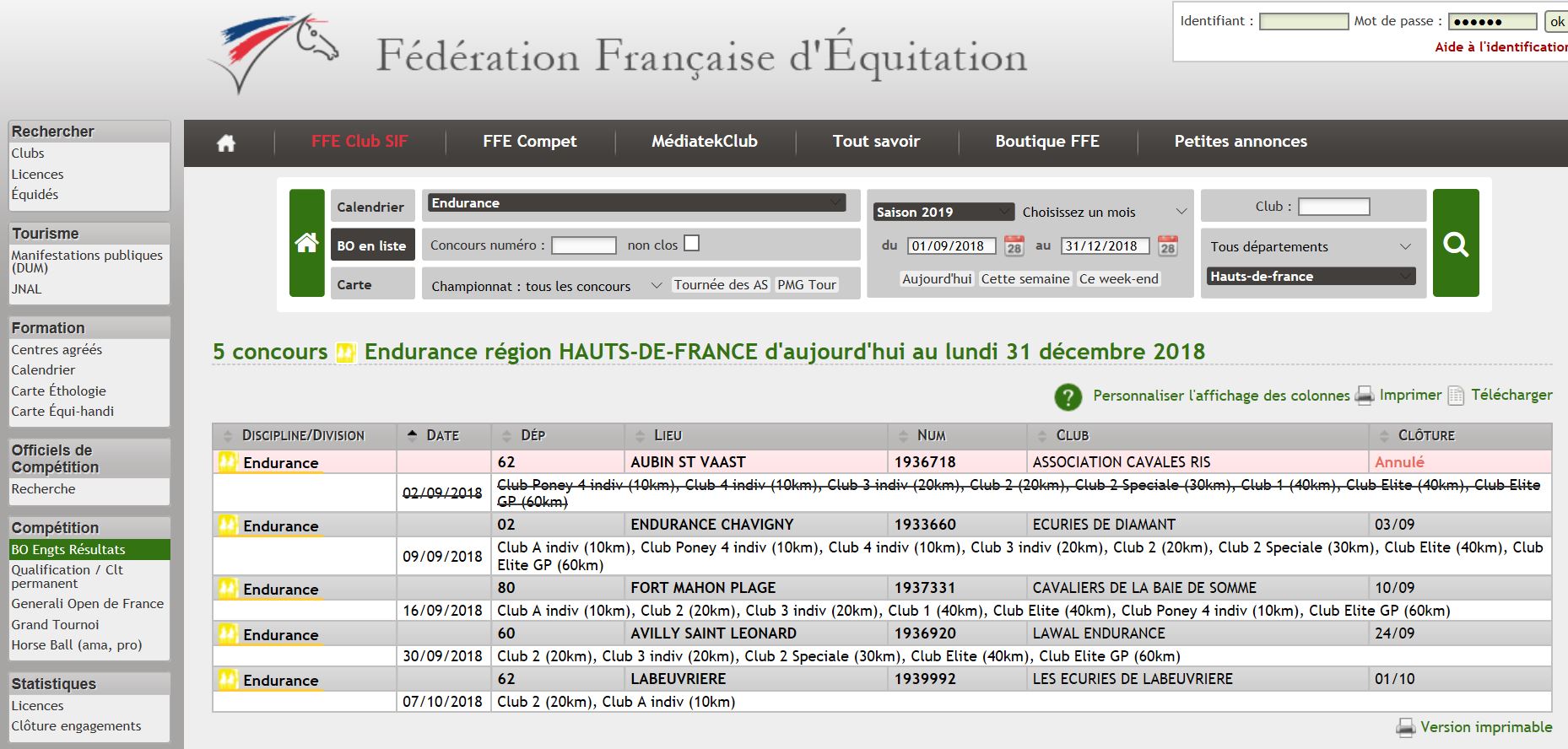Click the printer icon next to Imprimer
Viewport: 1568px width, 749px height.
1365,395
